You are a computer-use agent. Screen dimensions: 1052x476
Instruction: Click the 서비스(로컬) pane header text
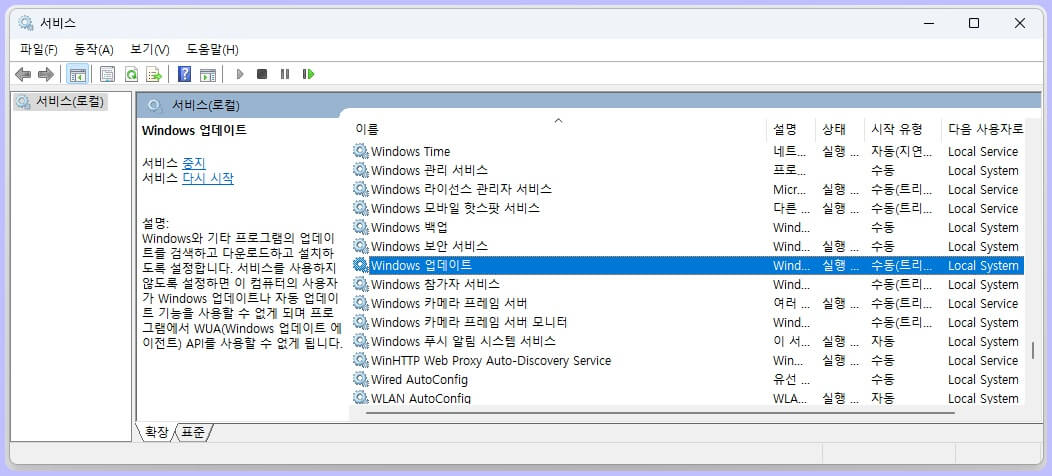pos(206,105)
